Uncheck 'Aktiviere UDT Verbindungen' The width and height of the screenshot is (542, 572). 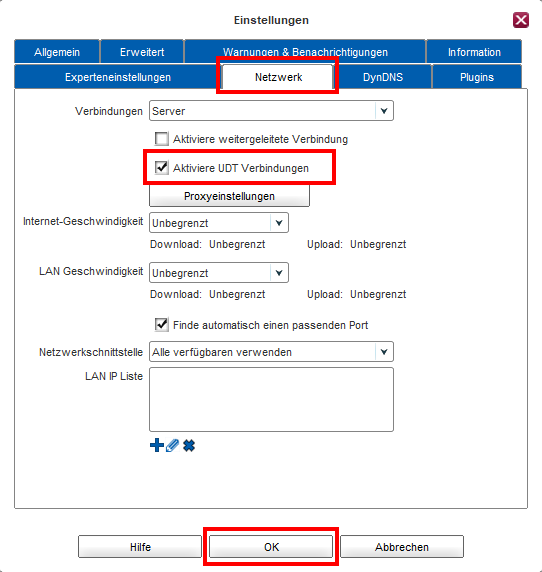[162, 168]
